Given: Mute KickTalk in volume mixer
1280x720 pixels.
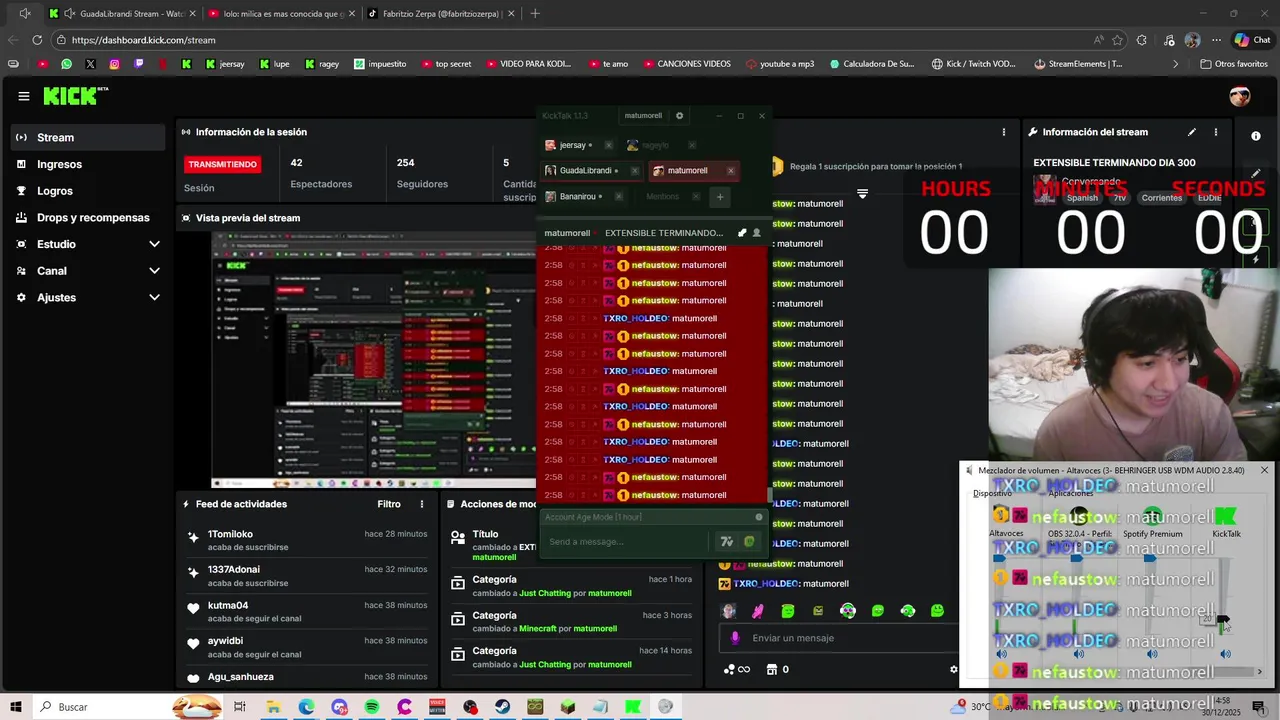Looking at the screenshot, I should (1225, 654).
